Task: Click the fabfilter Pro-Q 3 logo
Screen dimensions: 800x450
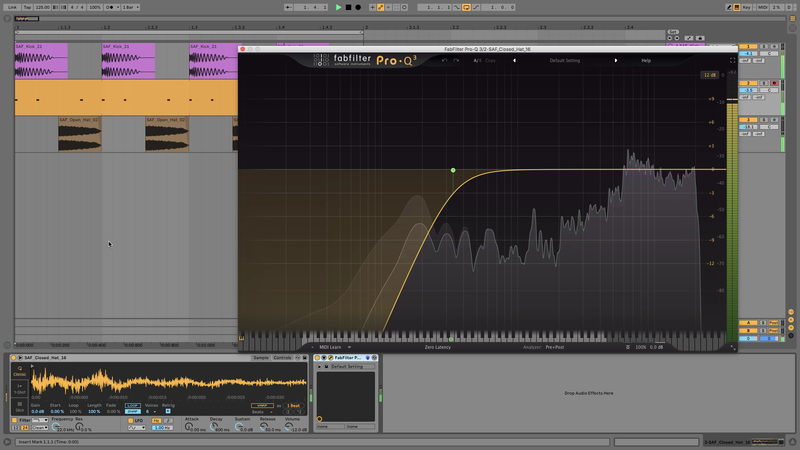Action: click(365, 60)
